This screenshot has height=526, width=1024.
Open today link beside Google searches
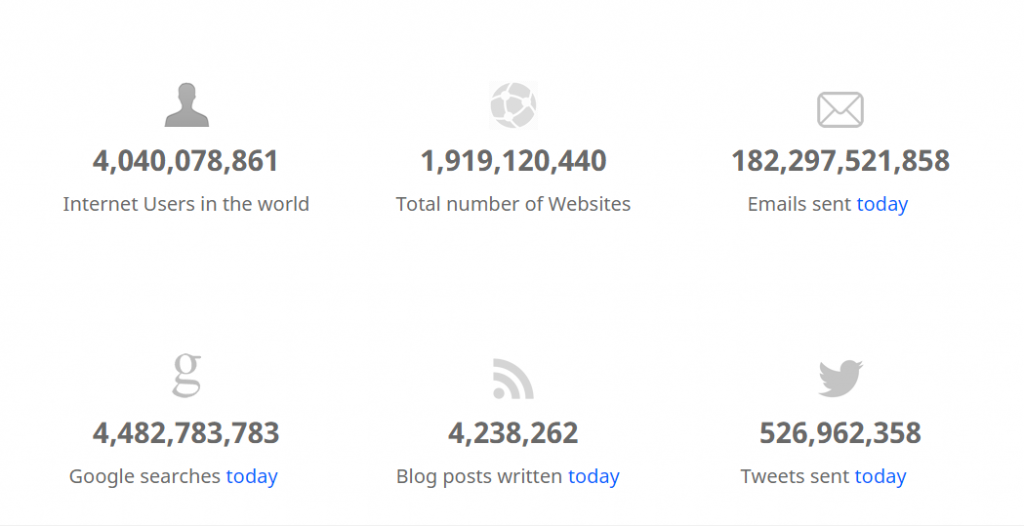click(x=252, y=476)
